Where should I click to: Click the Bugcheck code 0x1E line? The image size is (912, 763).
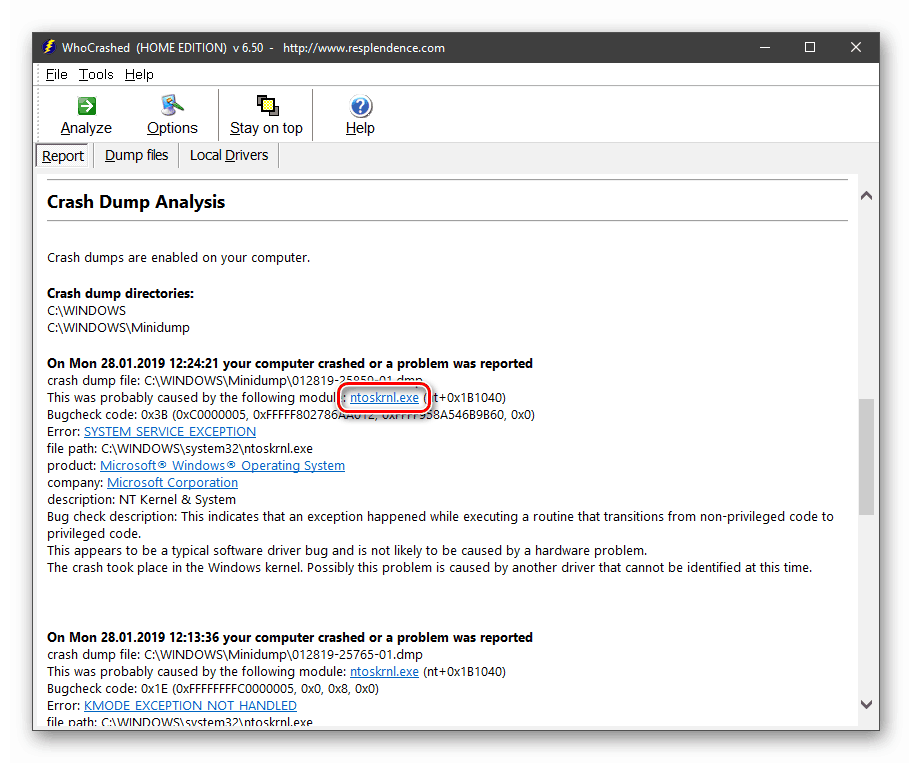tap(213, 689)
